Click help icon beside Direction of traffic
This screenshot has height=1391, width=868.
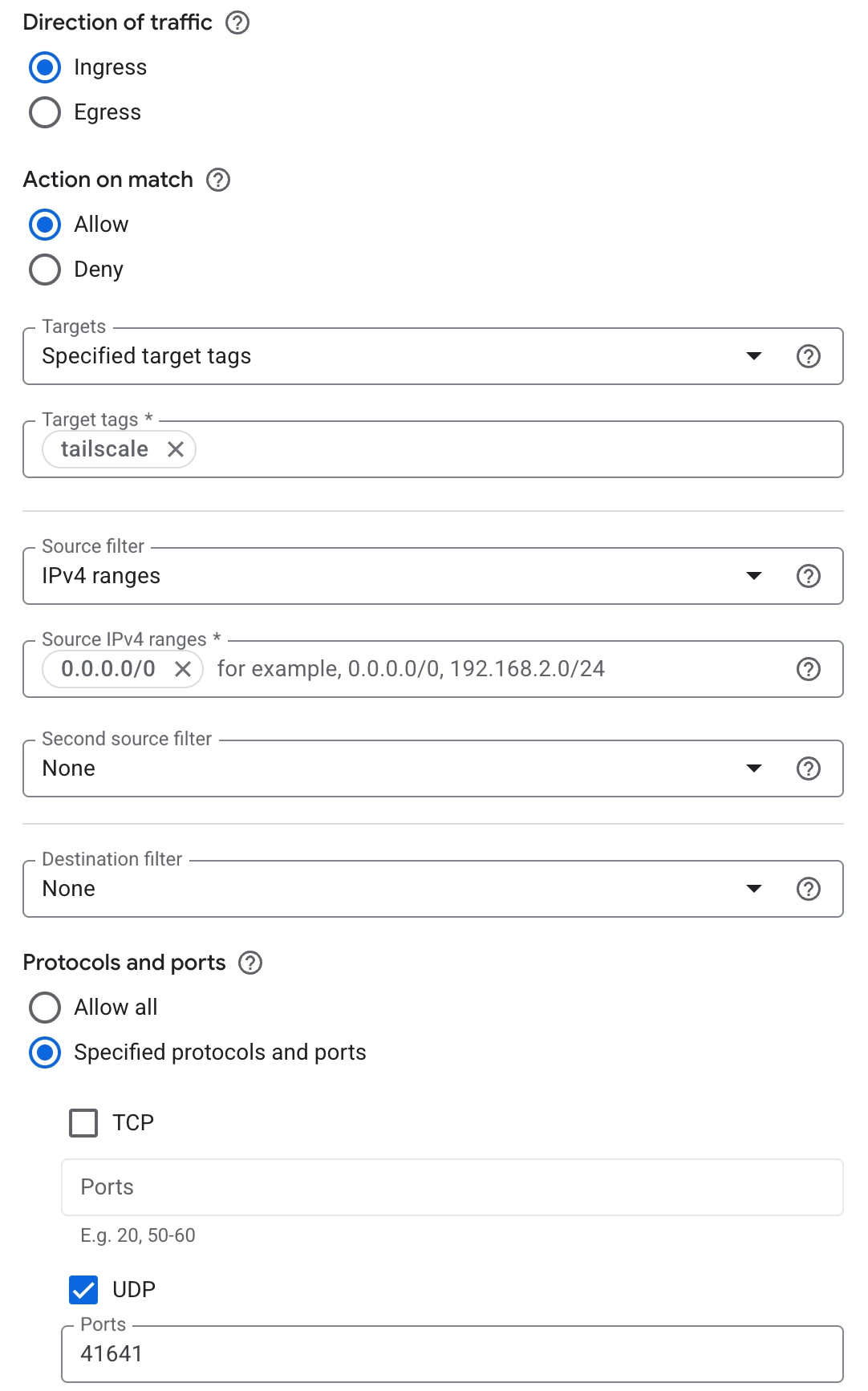tap(237, 22)
